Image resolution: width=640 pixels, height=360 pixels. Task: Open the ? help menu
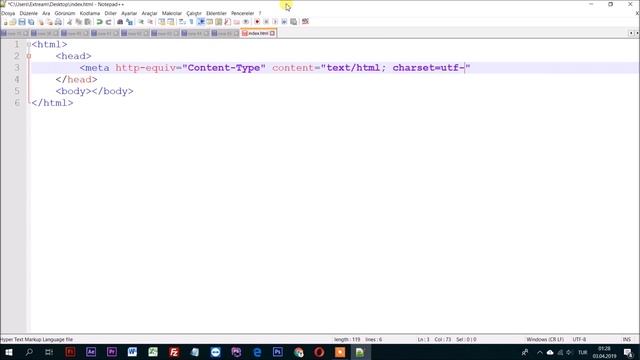point(260,13)
